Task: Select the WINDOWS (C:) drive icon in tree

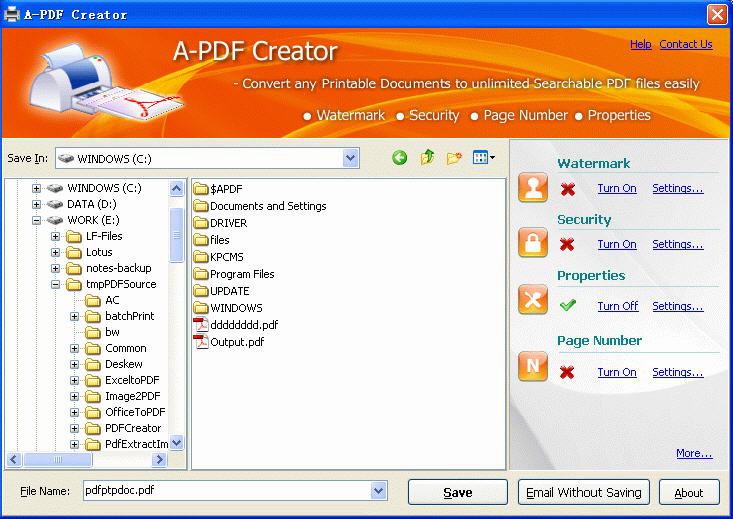Action: 55,188
